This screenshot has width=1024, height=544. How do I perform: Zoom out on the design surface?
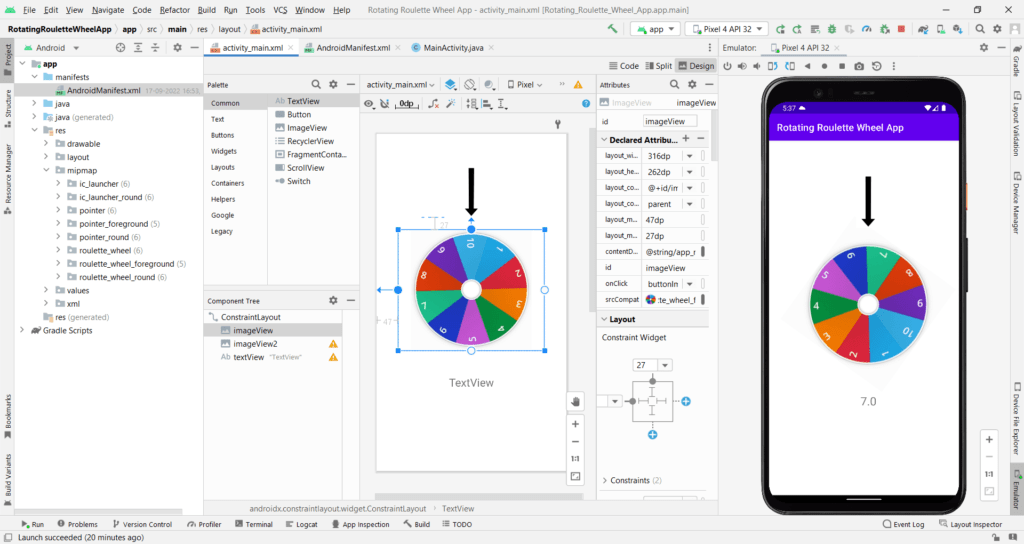575,441
